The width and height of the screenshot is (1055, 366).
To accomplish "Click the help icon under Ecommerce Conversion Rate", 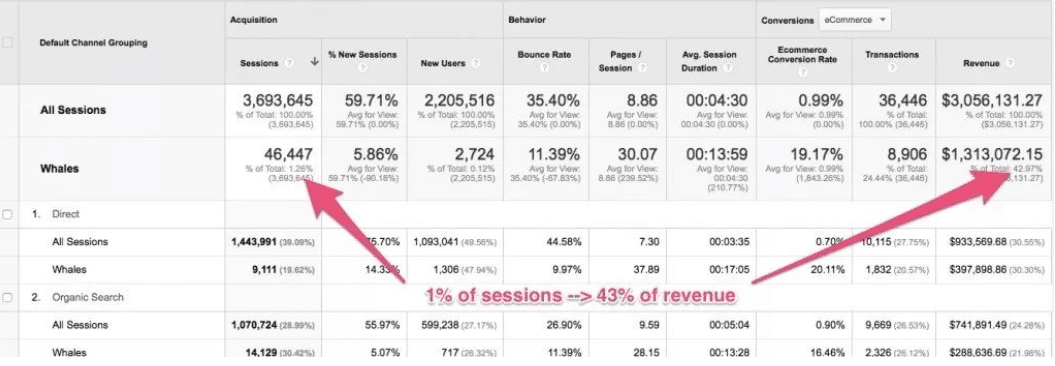I will 804,73.
